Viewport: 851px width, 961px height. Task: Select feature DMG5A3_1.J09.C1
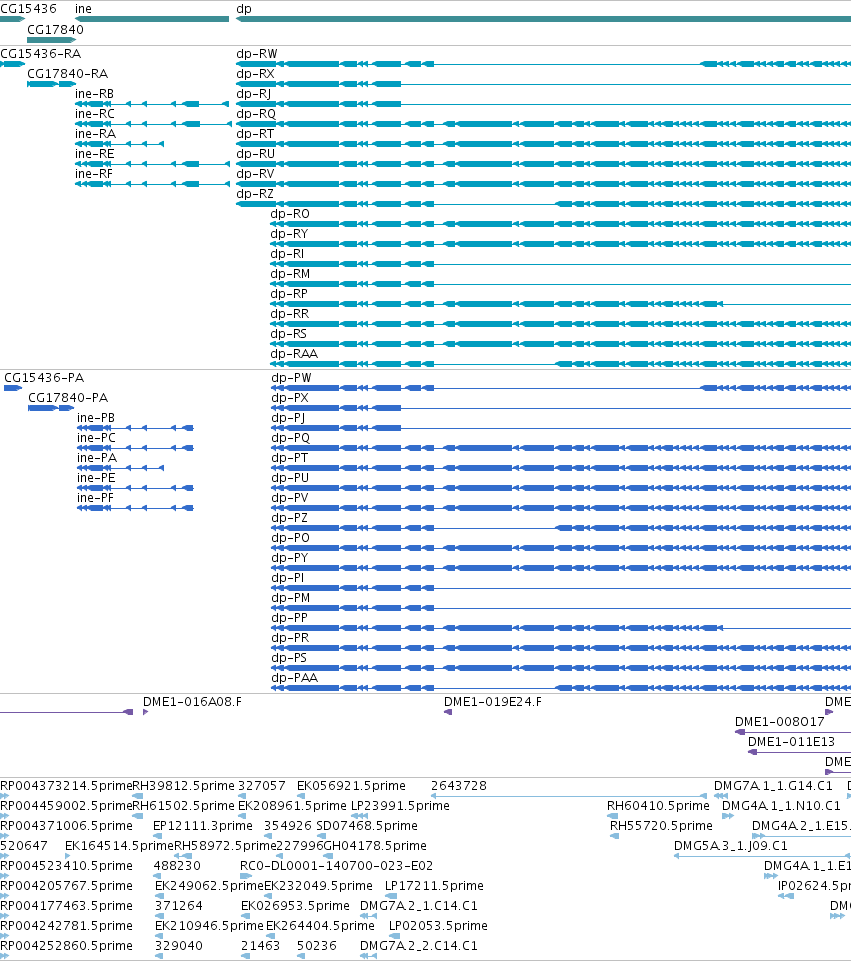pyautogui.click(x=731, y=846)
